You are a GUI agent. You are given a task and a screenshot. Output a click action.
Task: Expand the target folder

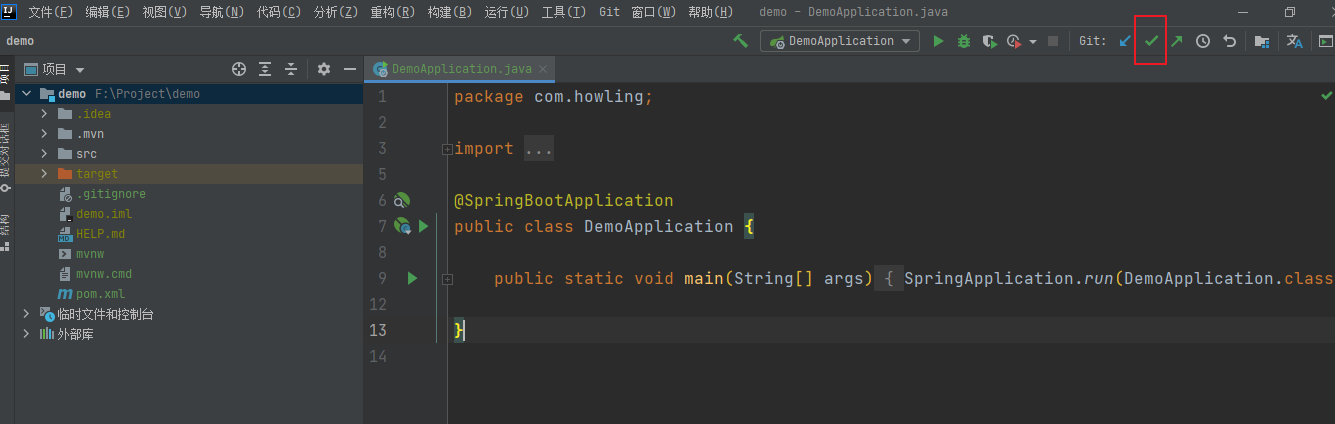[x=44, y=174]
